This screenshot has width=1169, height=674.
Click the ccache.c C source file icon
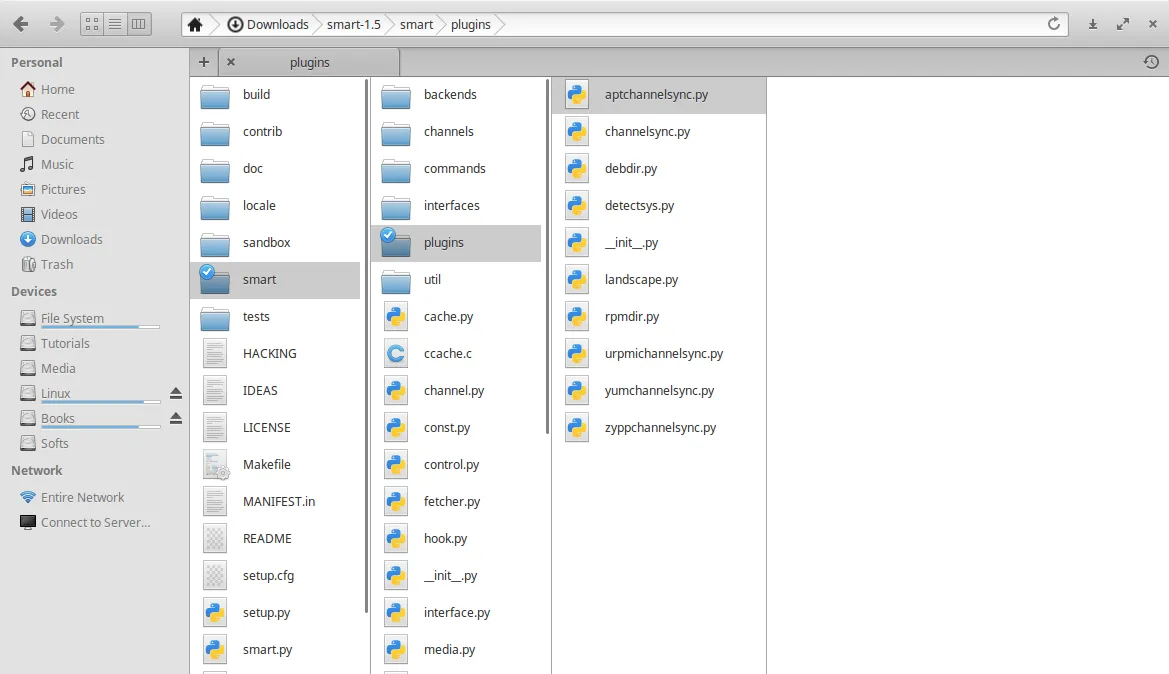click(396, 353)
